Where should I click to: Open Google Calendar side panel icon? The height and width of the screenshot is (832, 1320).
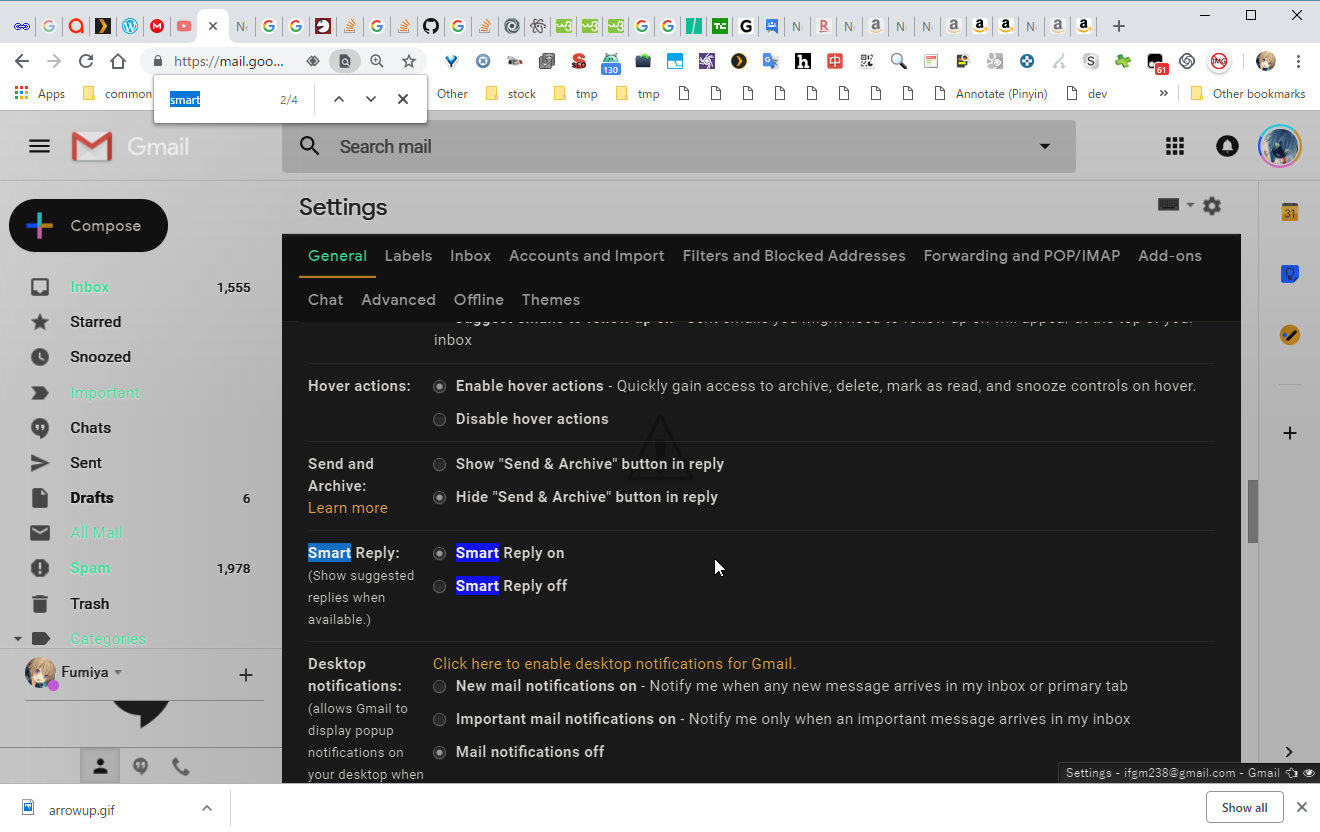[x=1290, y=213]
